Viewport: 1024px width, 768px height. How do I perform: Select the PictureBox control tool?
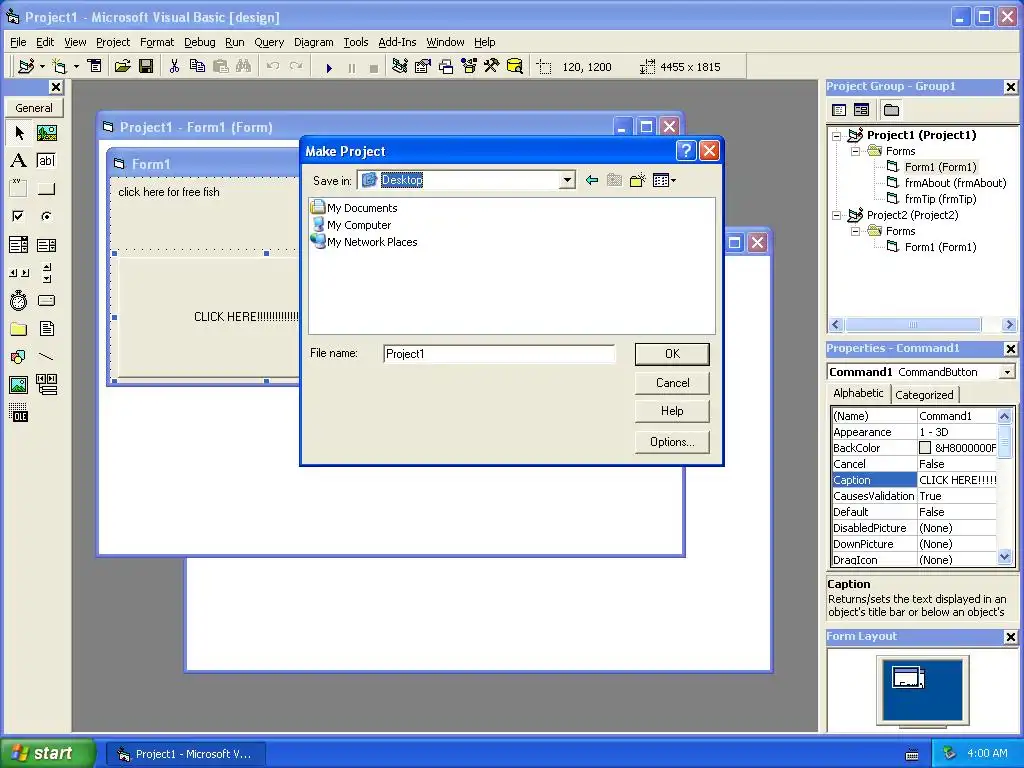pyautogui.click(x=46, y=133)
